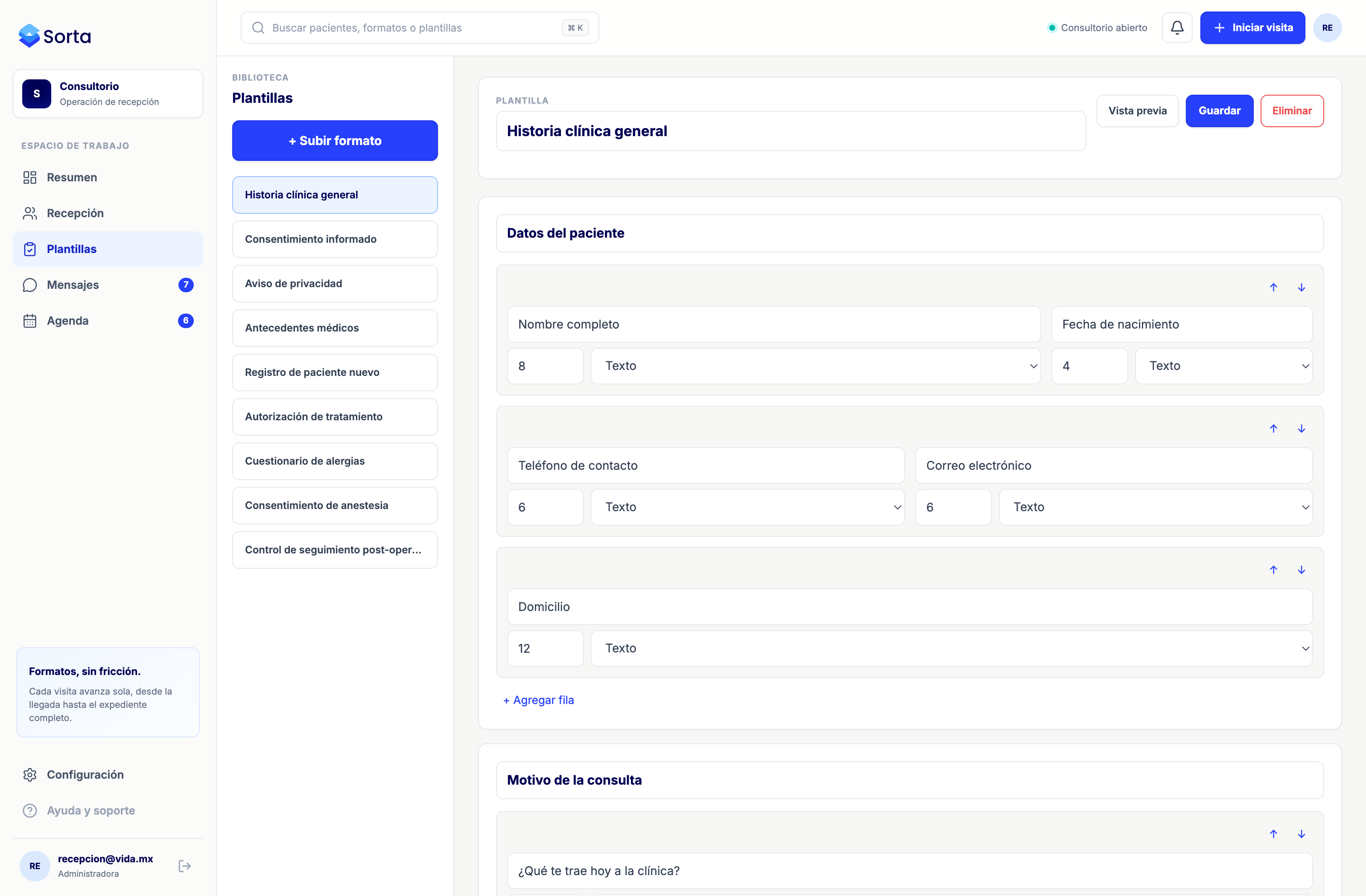Image resolution: width=1366 pixels, height=896 pixels.
Task: Go to Resumen in sidebar
Action: [x=108, y=177]
